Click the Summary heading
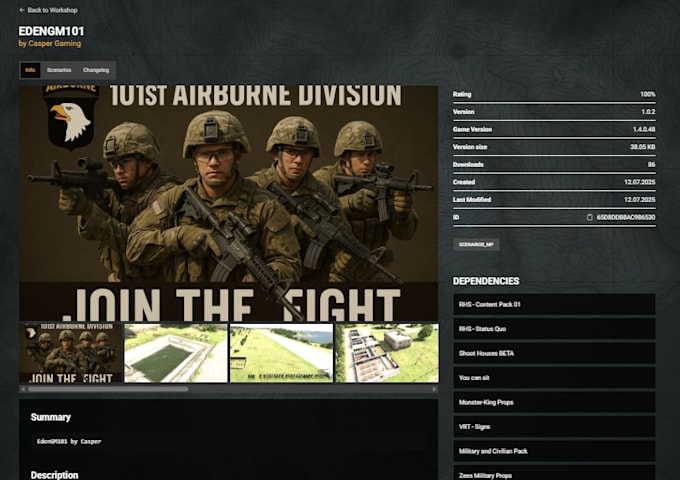Image resolution: width=680 pixels, height=480 pixels. coord(51,417)
